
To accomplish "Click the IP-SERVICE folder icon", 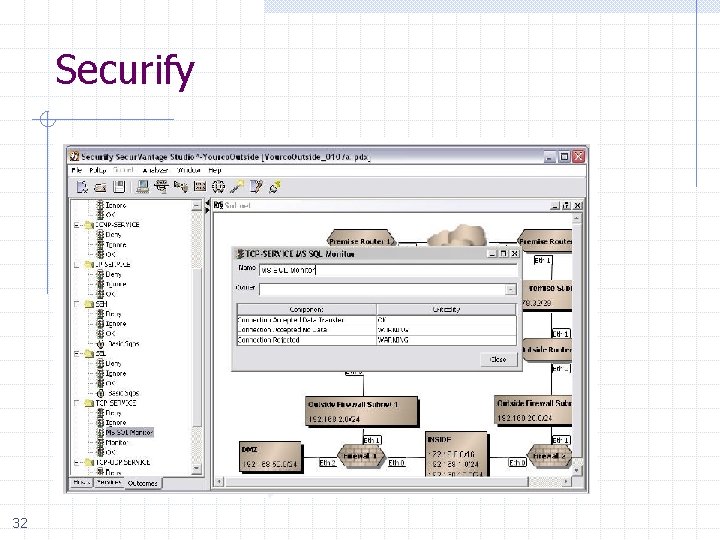I will tap(89, 264).
